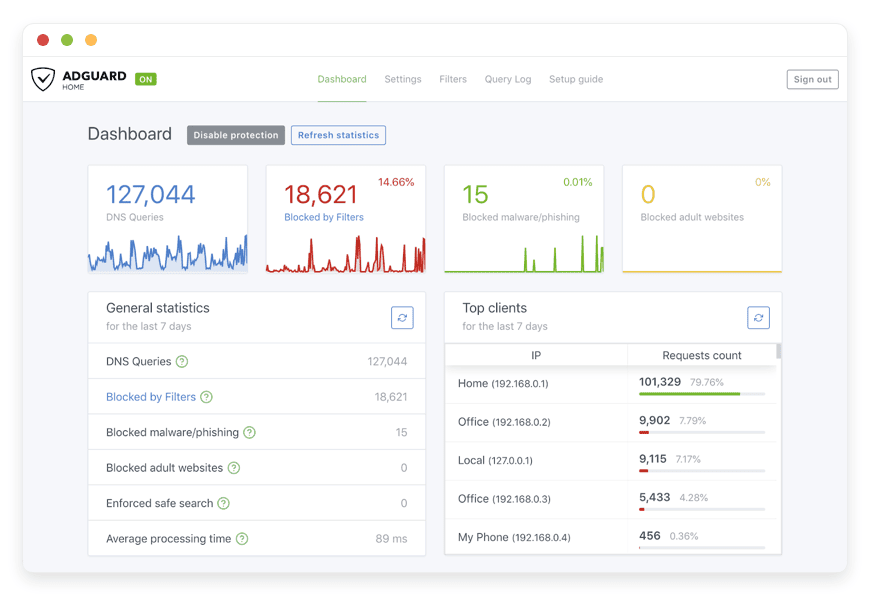This screenshot has height=595, width=870.
Task: Select Local (127.0.0.1) client row
Action: [611, 461]
